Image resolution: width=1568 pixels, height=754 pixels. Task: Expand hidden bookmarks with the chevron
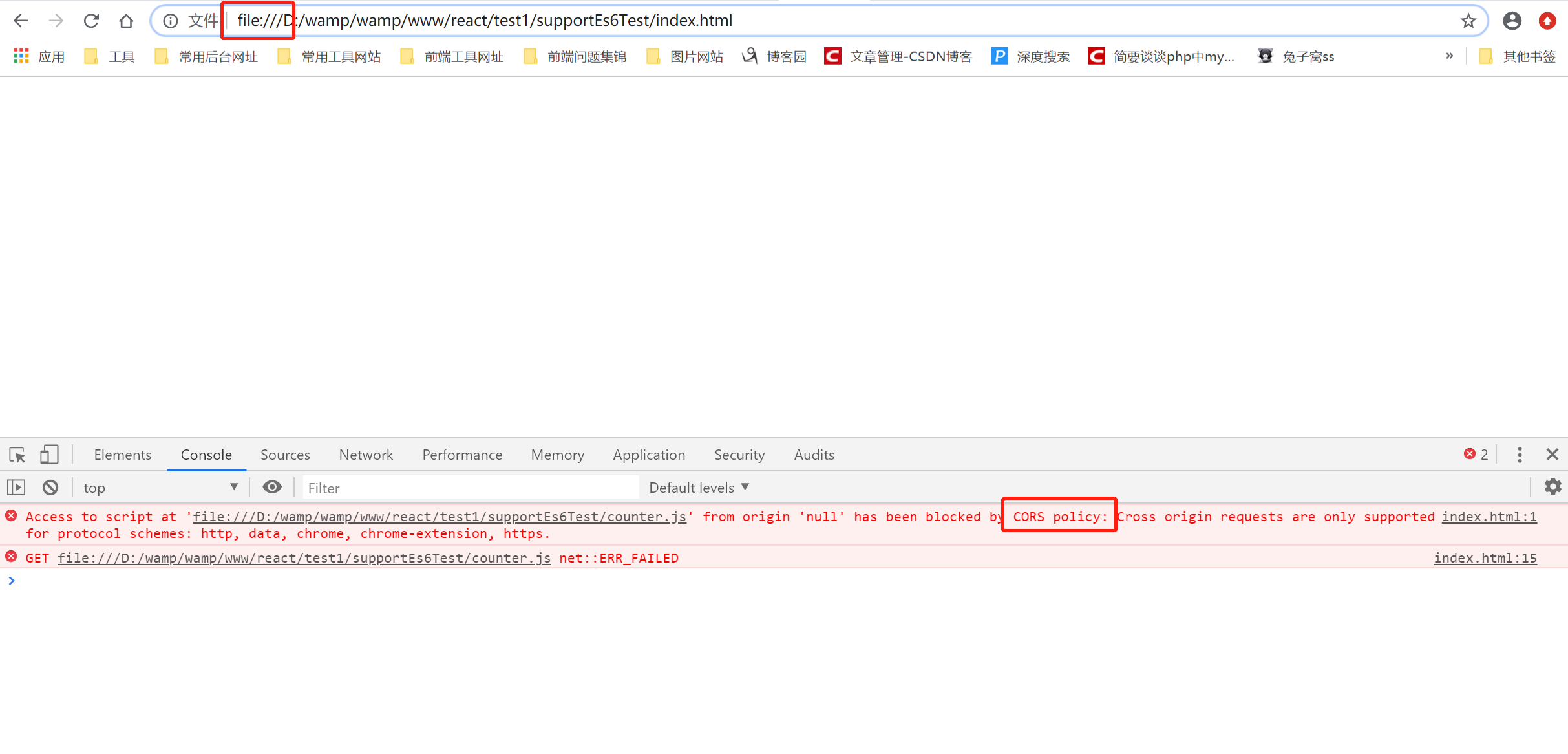tap(1450, 56)
